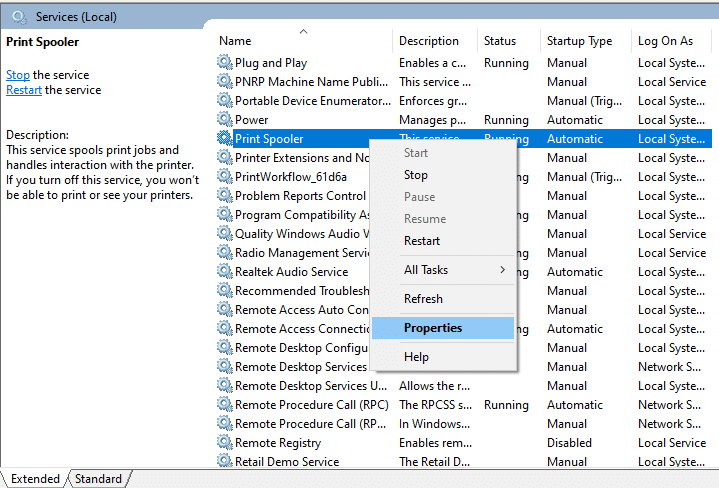719x488 pixels.
Task: Select the Power service gear icon
Action: (x=224, y=120)
